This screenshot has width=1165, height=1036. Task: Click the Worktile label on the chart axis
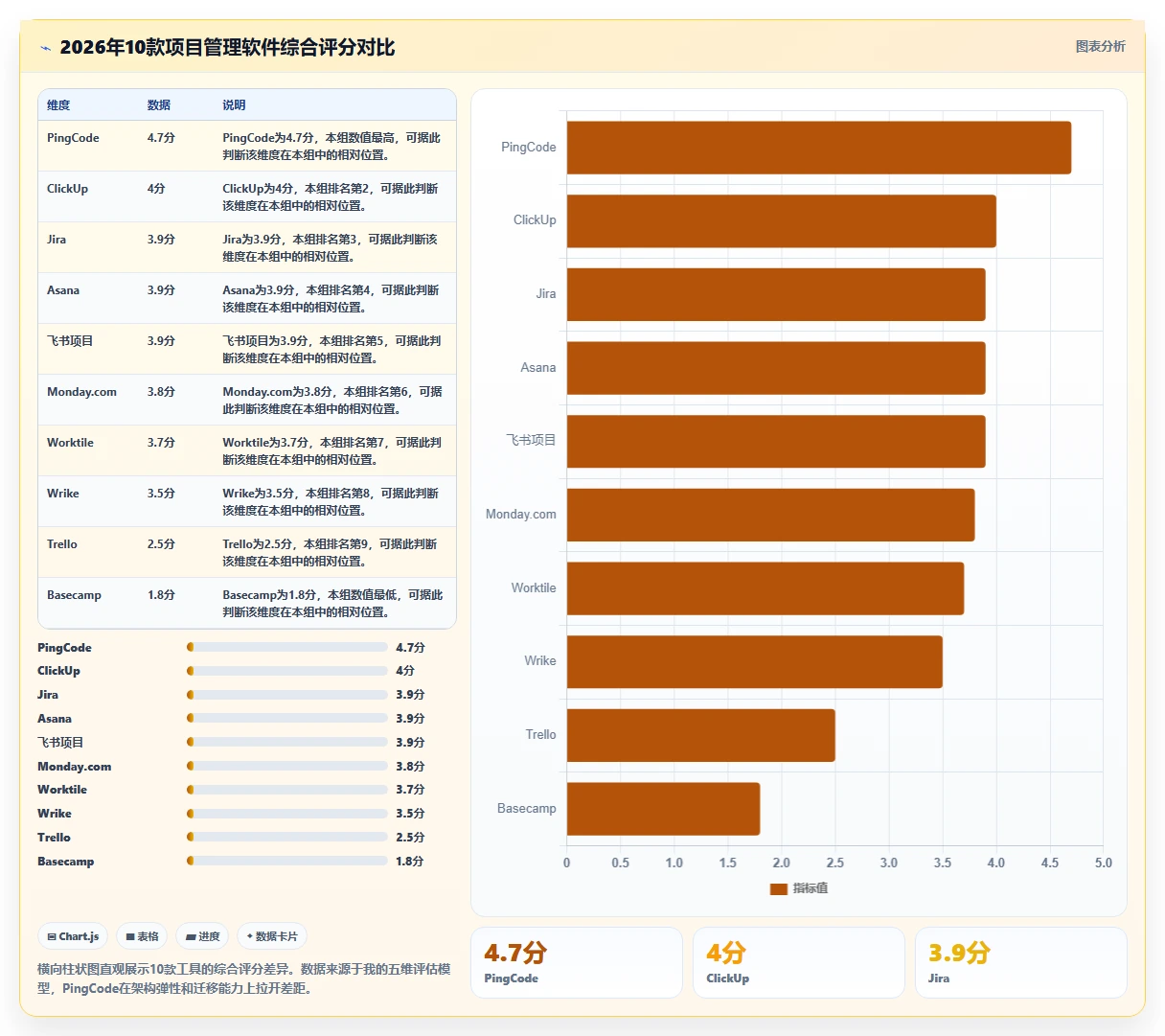pos(534,588)
